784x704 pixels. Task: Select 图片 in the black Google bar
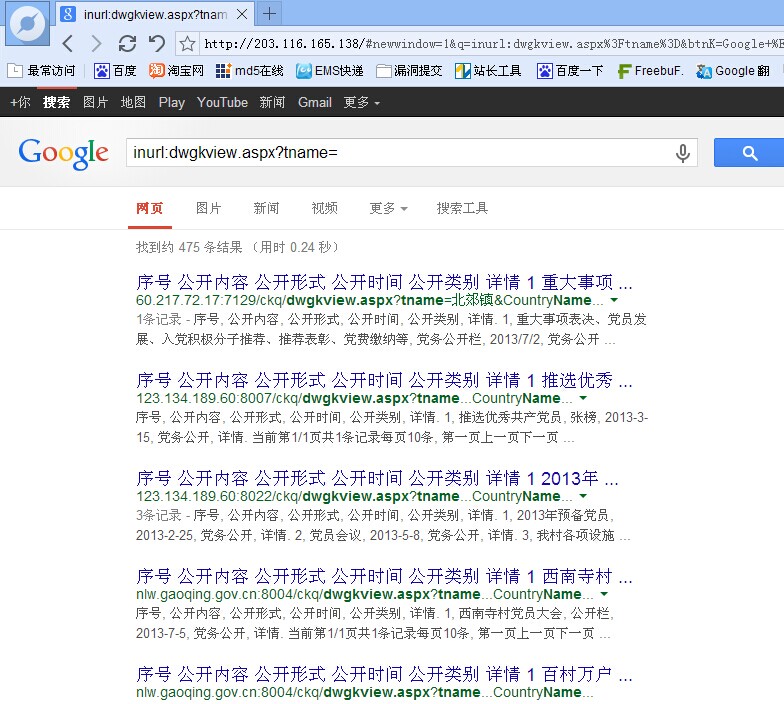coord(95,102)
